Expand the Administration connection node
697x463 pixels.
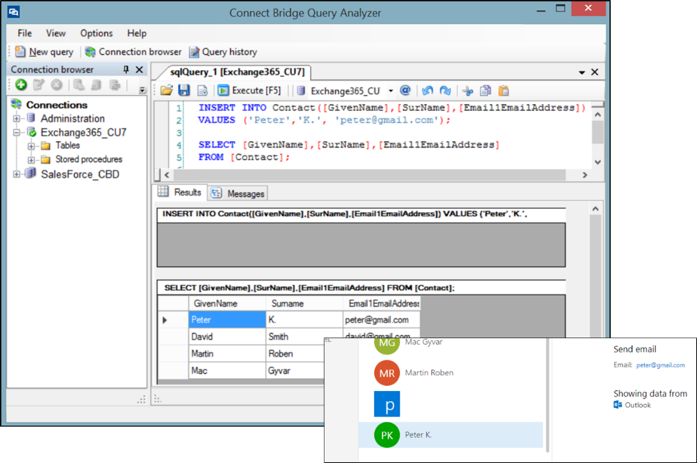click(x=16, y=119)
